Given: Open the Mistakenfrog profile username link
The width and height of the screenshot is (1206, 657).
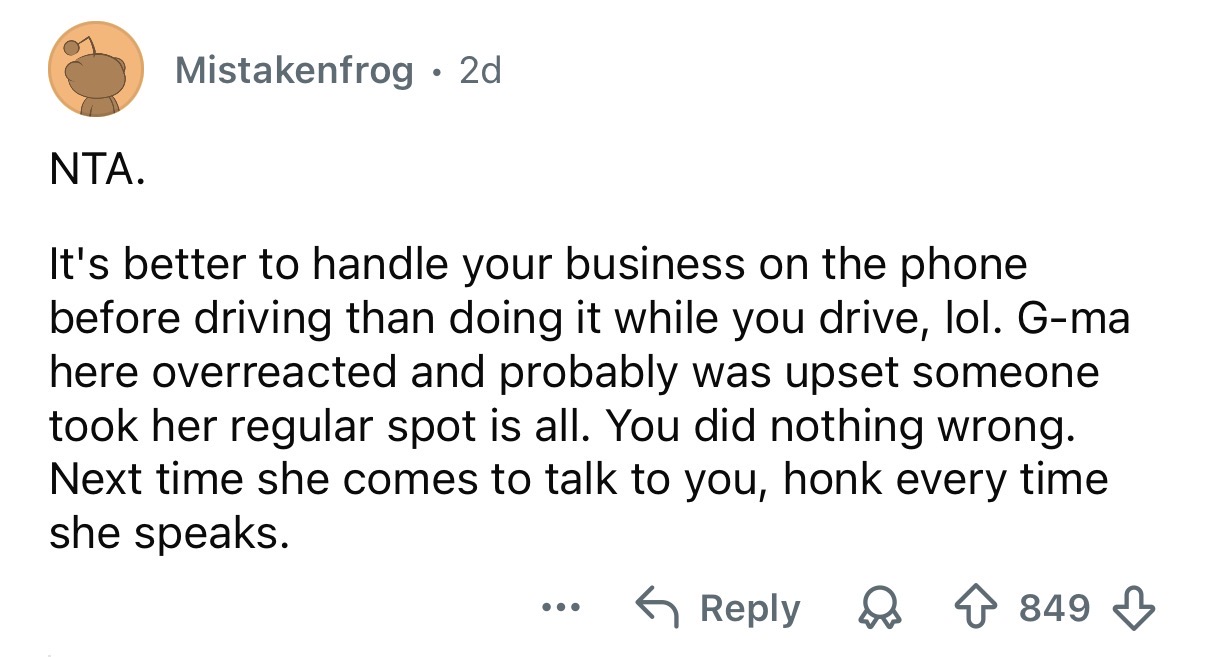Looking at the screenshot, I should tap(293, 70).
